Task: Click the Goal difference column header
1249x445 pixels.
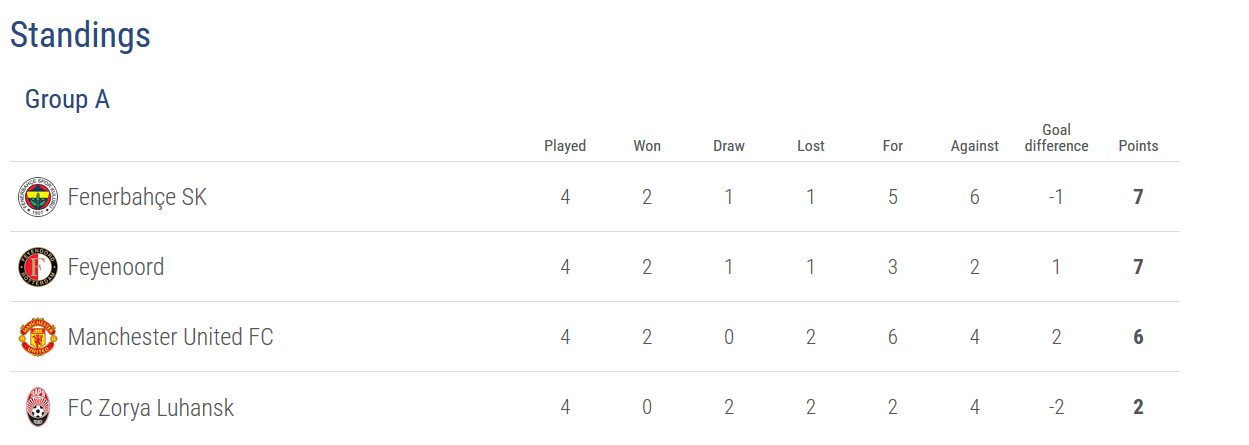Action: point(1056,138)
